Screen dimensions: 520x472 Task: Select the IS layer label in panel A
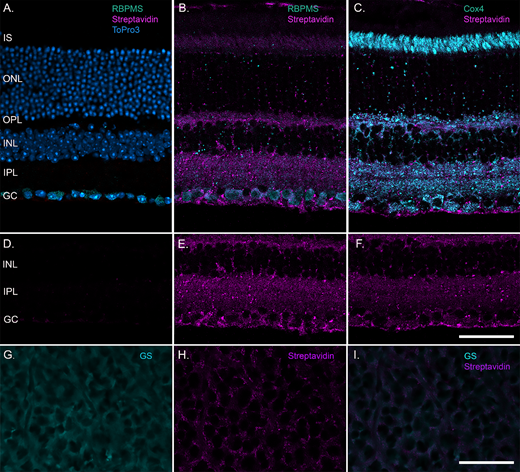(8, 38)
